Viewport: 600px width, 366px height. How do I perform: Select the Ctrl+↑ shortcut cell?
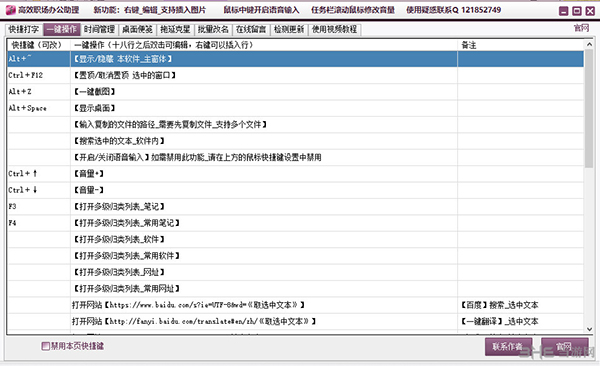[x=38, y=174]
